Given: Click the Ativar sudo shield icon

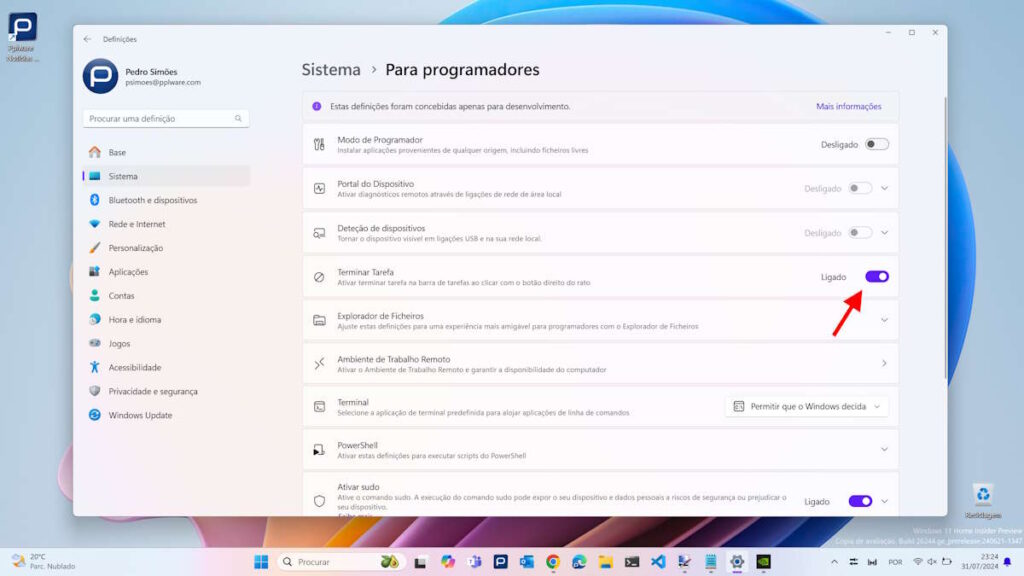Looking at the screenshot, I should 319,501.
